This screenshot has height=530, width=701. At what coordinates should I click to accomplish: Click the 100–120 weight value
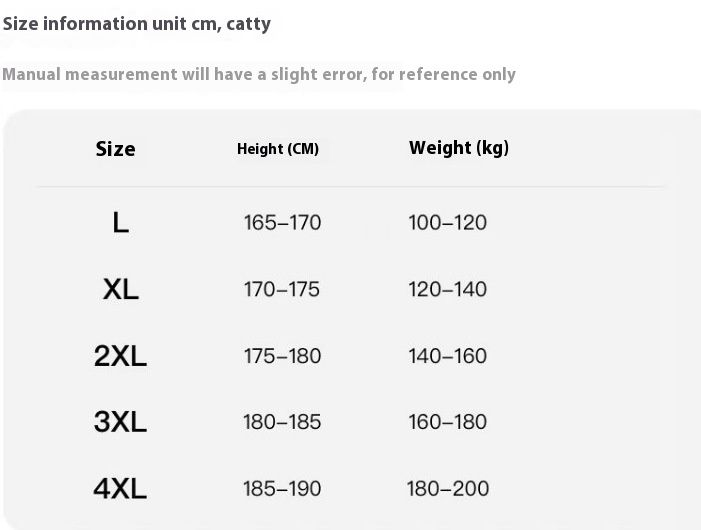click(447, 222)
